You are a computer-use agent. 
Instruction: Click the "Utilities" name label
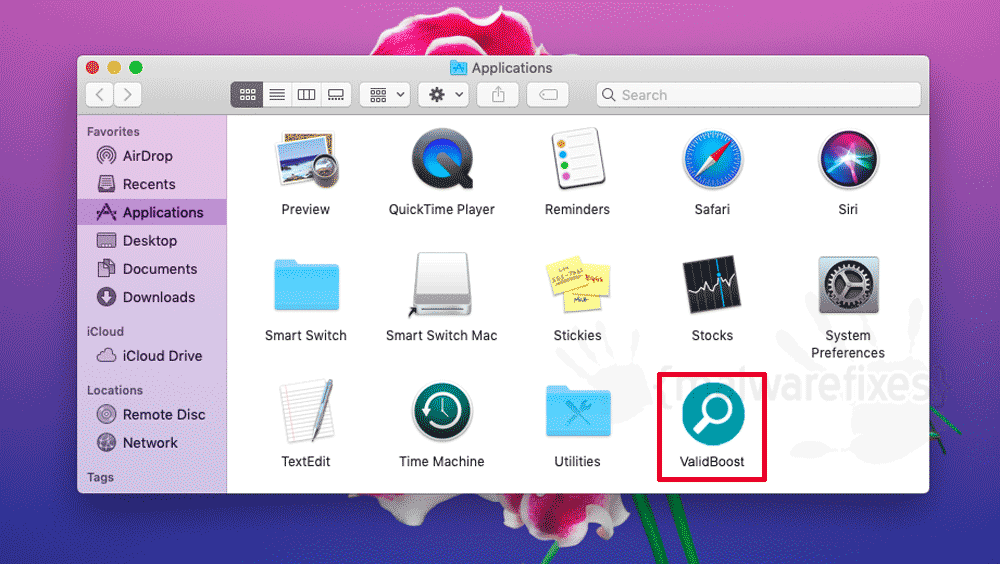(578, 461)
